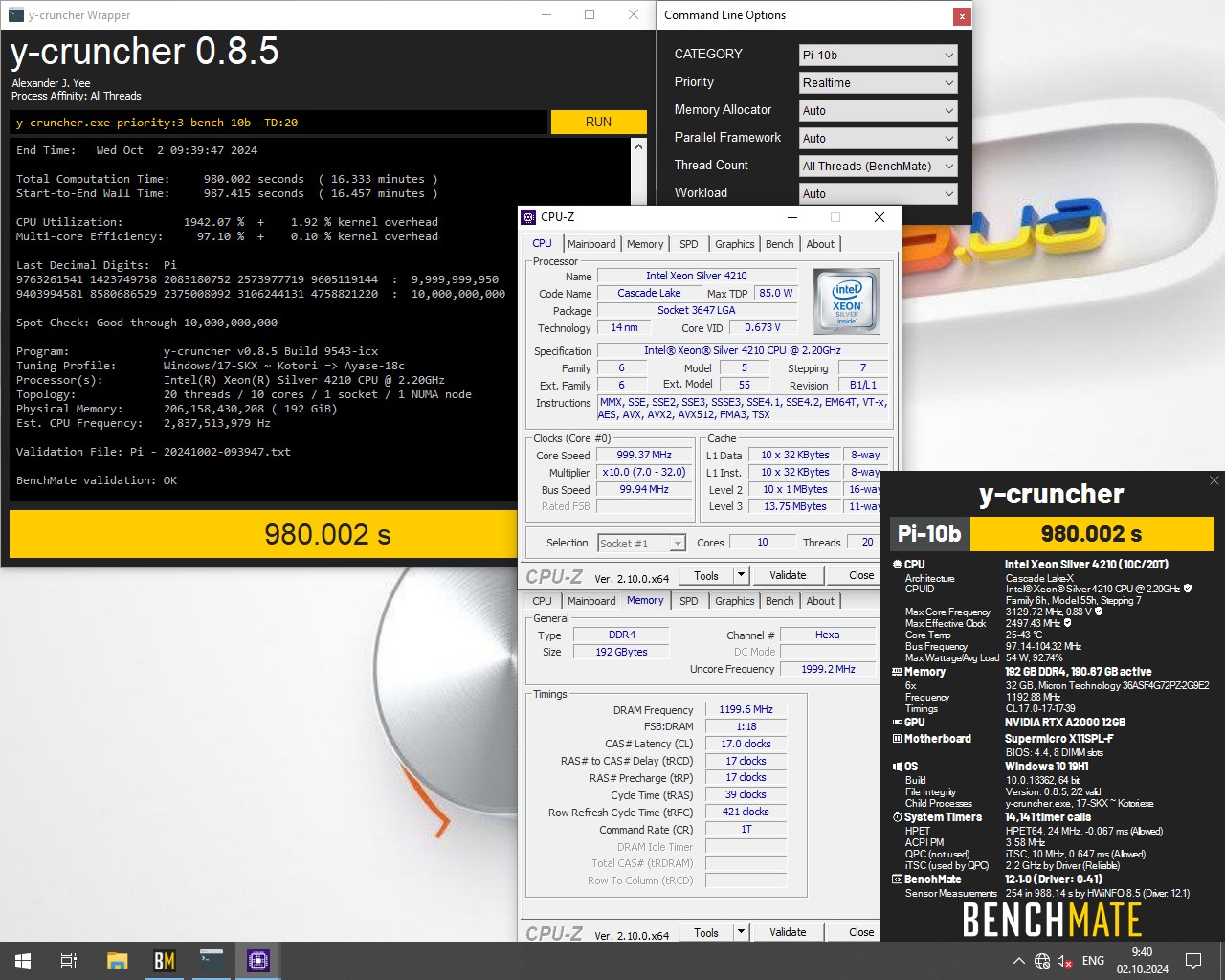Select Mainboard tab in lower CPU-Z window
This screenshot has height=980, width=1225.
(591, 601)
